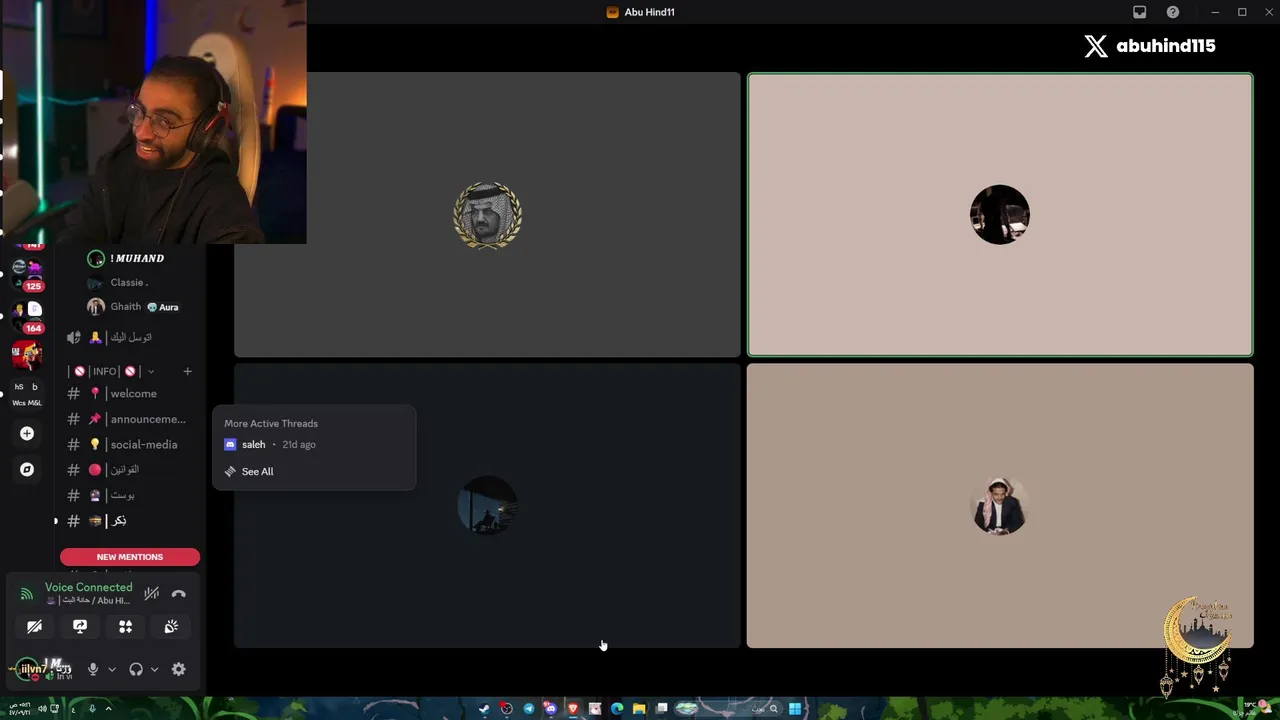Click the Aura tag beside Ghaith

163,307
